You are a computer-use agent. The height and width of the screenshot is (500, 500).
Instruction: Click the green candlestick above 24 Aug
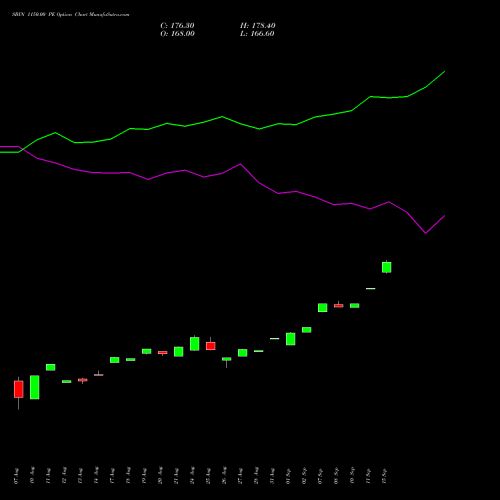(x=195, y=344)
